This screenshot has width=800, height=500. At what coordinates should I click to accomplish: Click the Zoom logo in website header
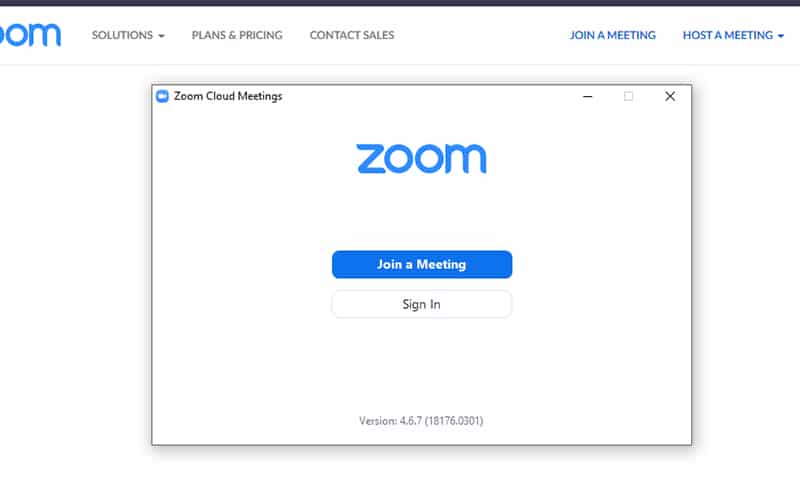point(30,35)
